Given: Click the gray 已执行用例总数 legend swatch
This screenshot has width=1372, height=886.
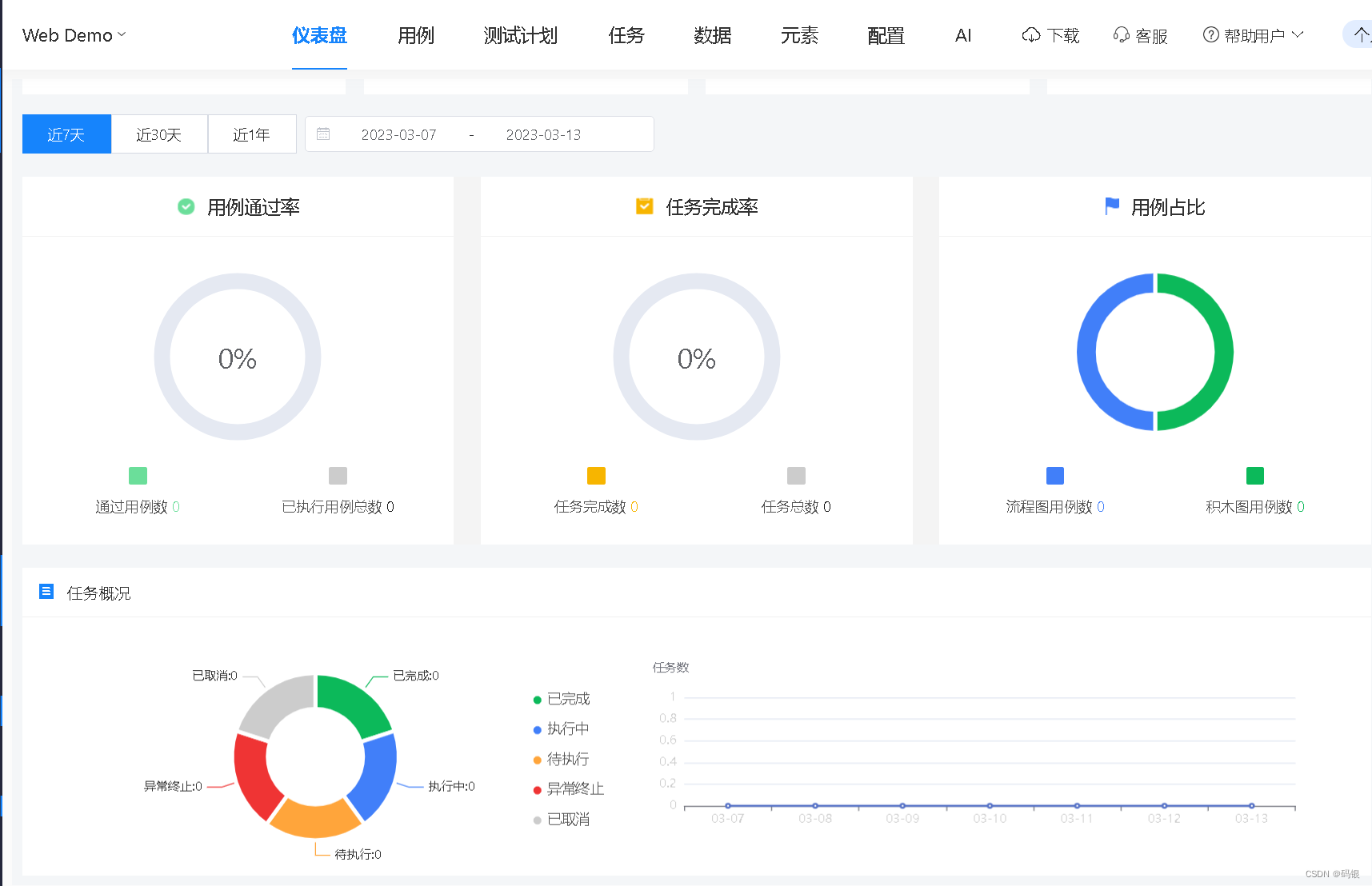Looking at the screenshot, I should click(x=338, y=476).
